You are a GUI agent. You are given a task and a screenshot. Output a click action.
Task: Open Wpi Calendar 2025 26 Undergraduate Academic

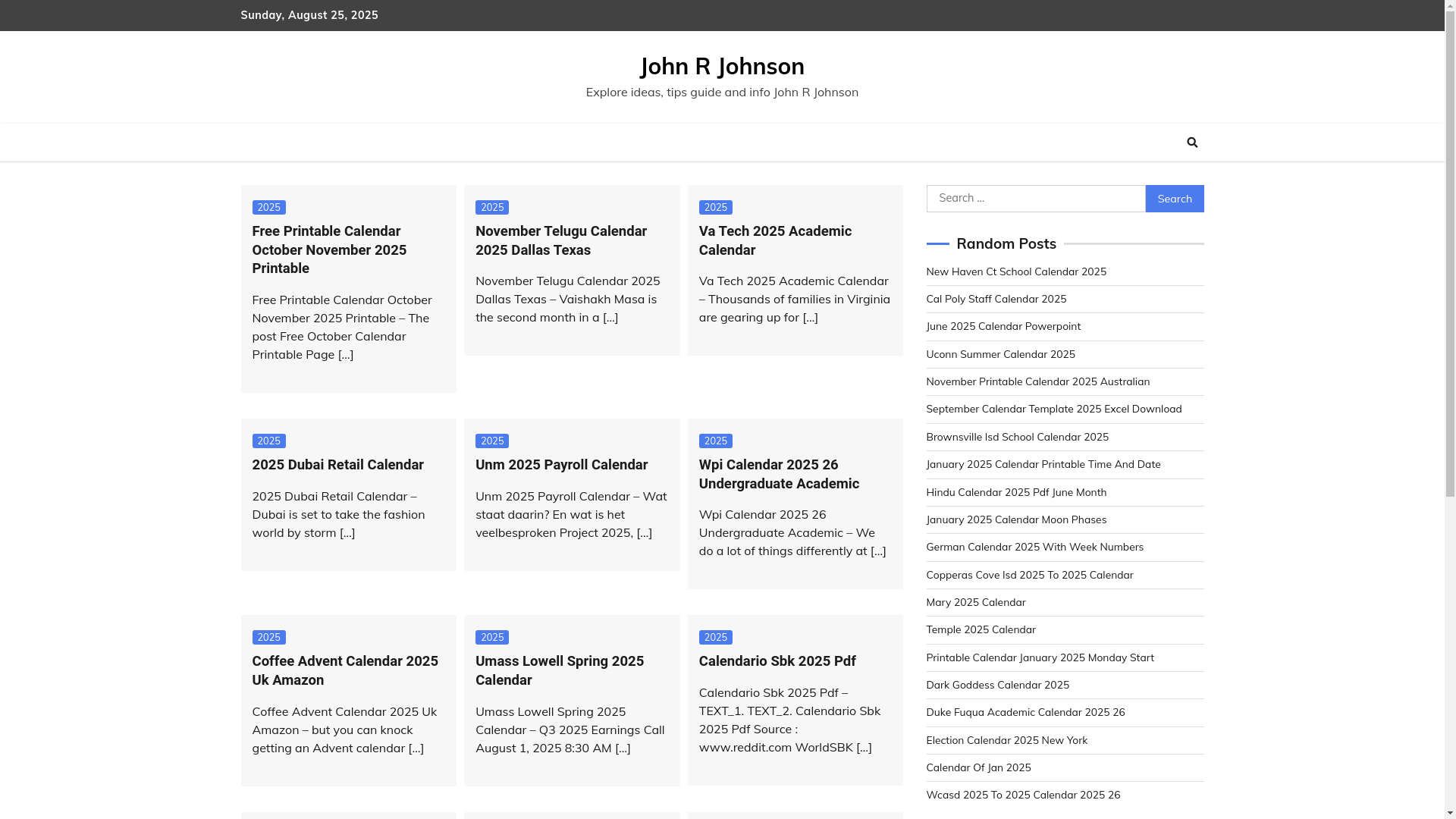(x=779, y=474)
